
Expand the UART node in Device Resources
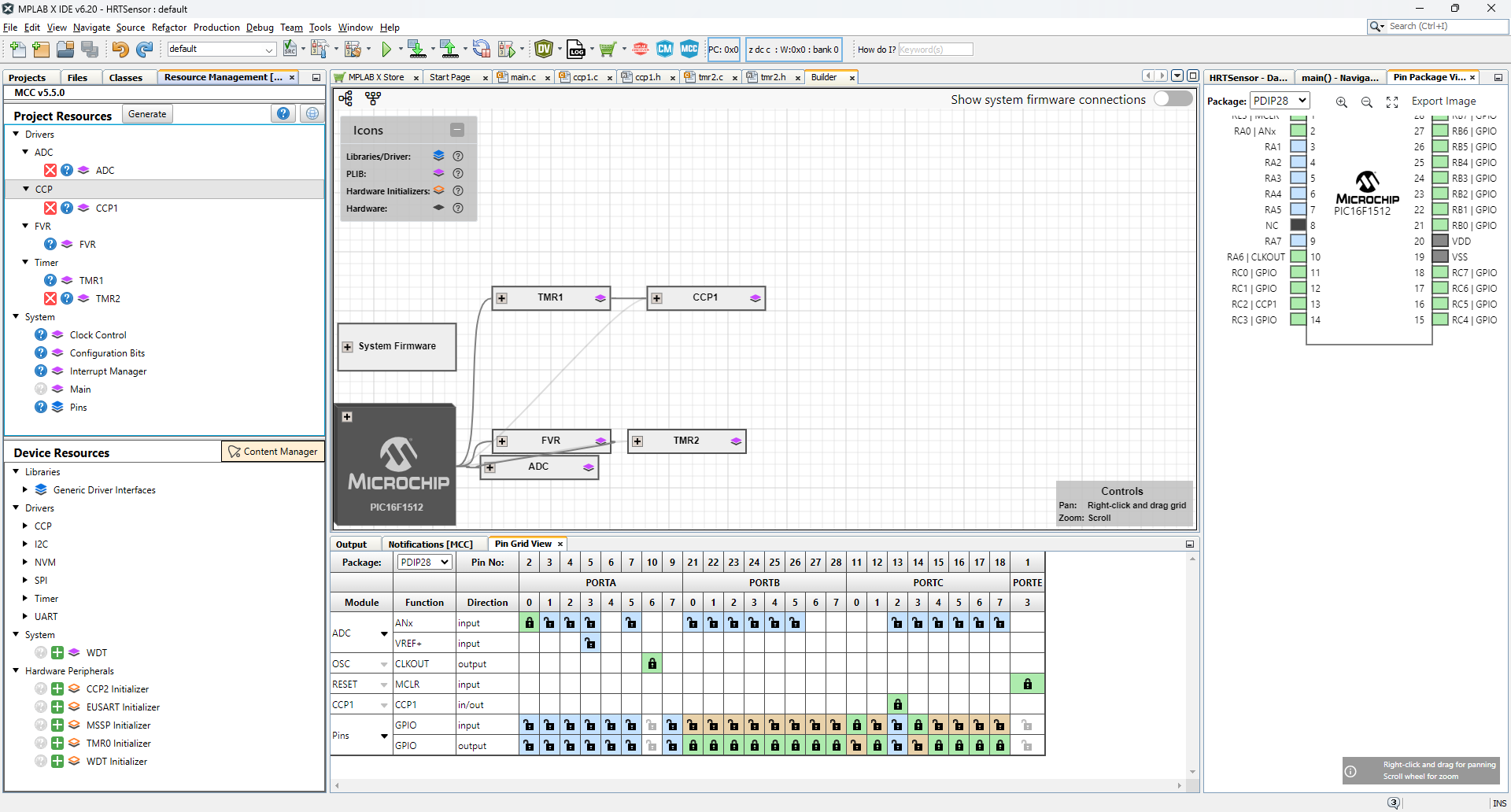(x=25, y=616)
